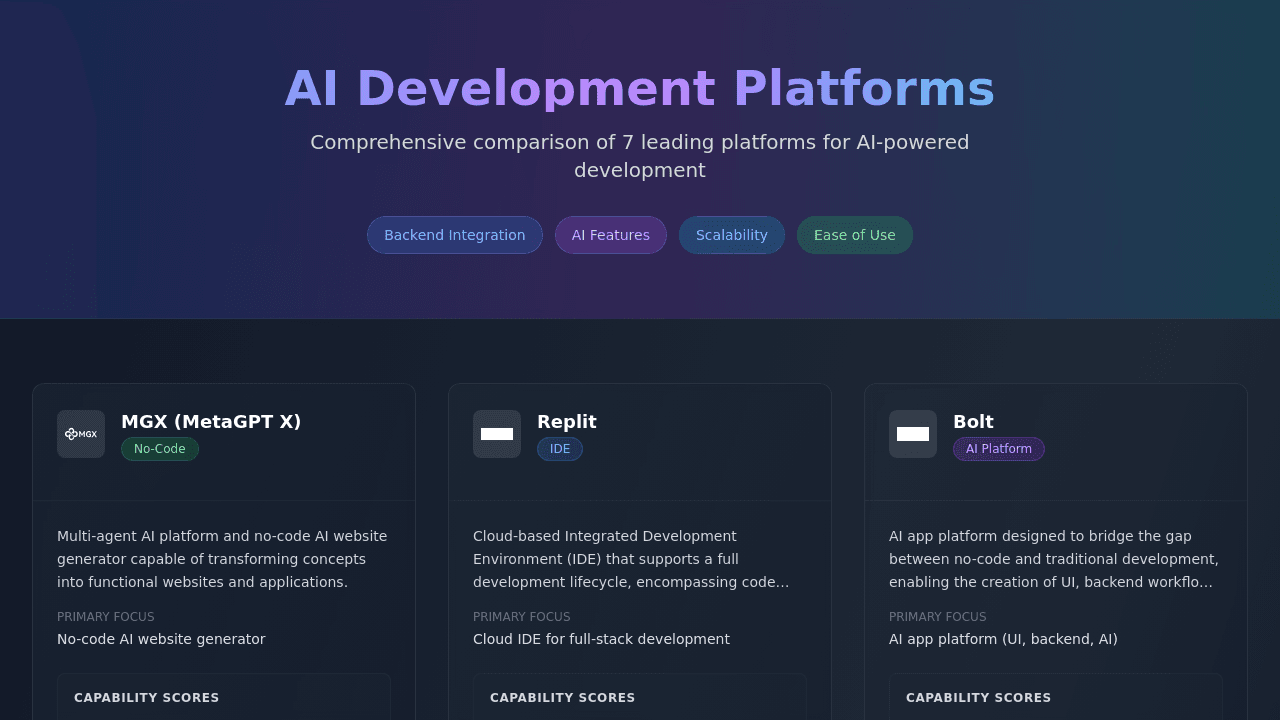Viewport: 1280px width, 720px height.
Task: Click the No-Code badge on MGX card
Action: 160,449
